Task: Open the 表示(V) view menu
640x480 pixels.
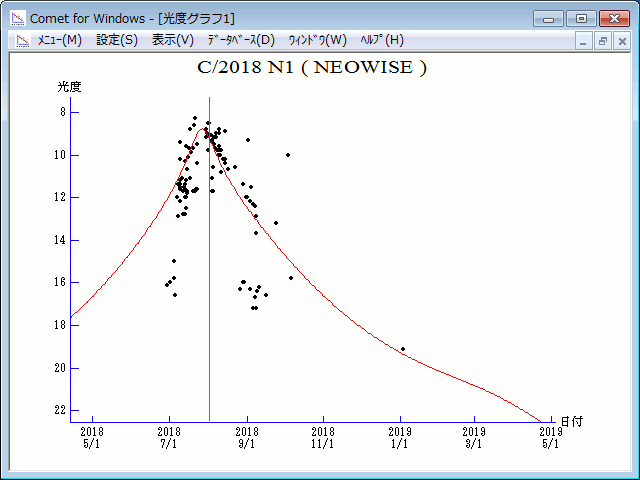Action: coord(173,40)
